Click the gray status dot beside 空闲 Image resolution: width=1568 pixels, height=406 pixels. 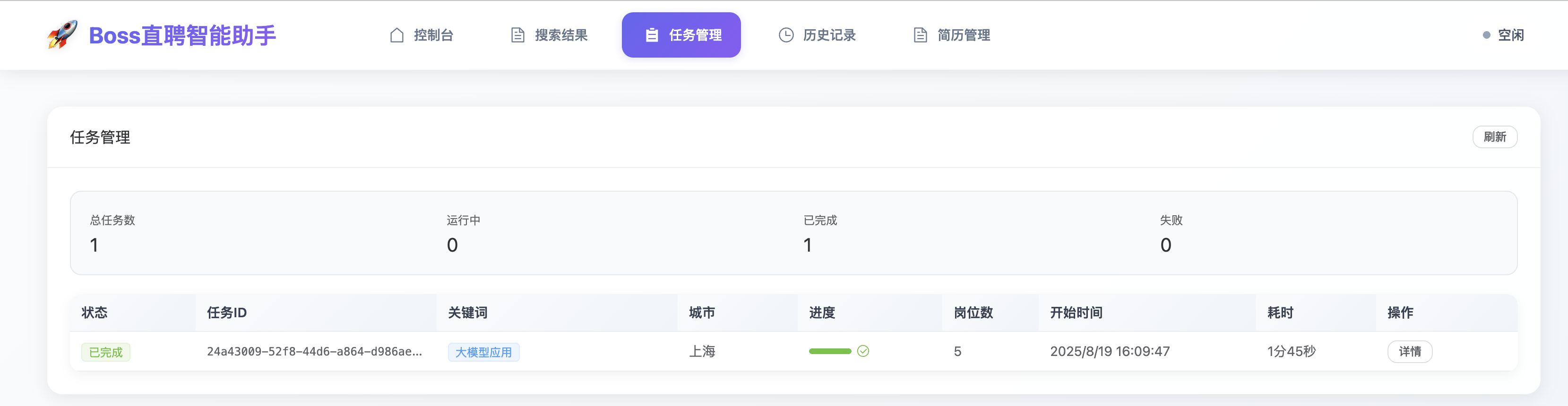[x=1486, y=35]
